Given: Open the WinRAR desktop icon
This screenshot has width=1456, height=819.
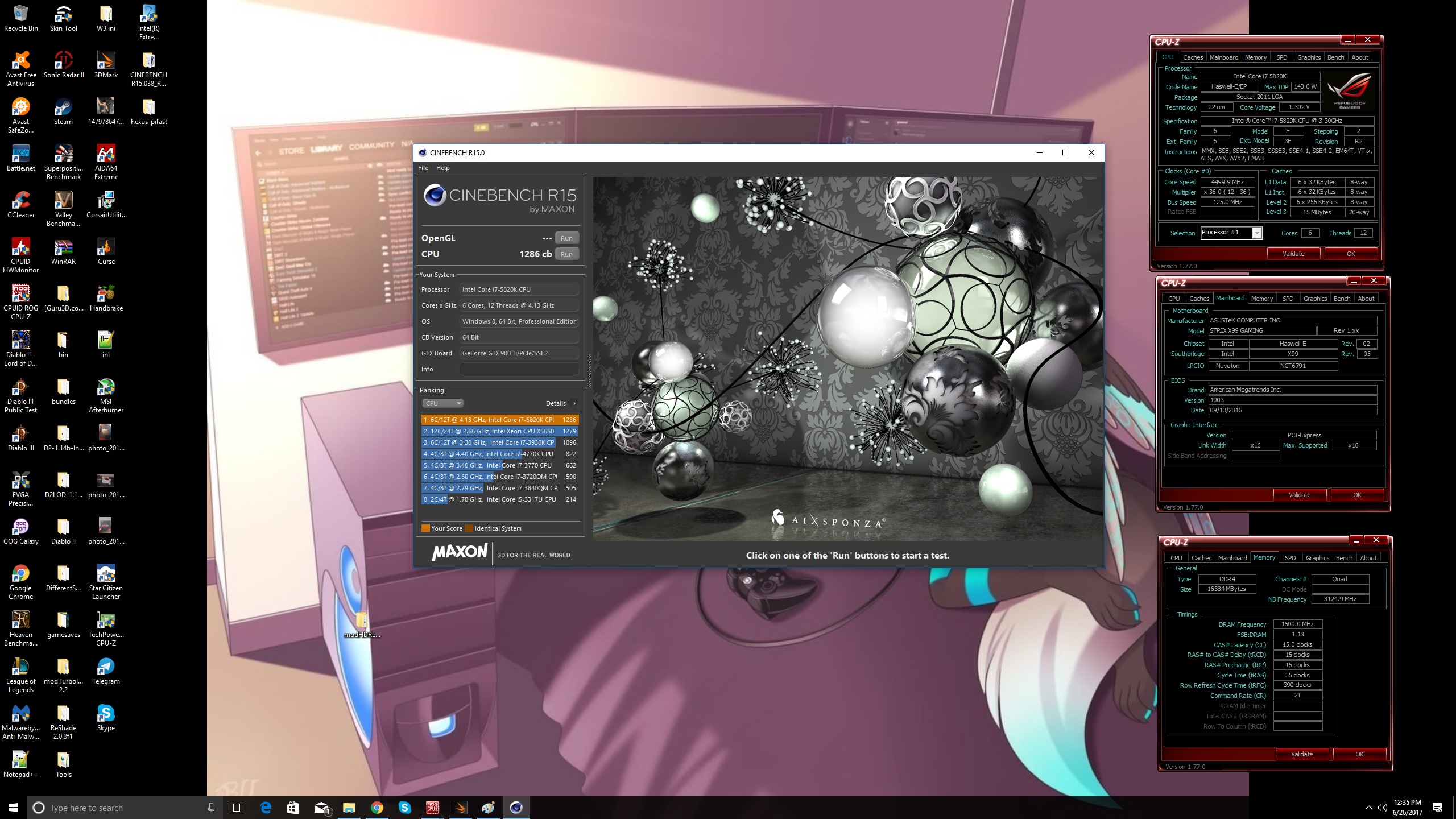Looking at the screenshot, I should (x=63, y=251).
